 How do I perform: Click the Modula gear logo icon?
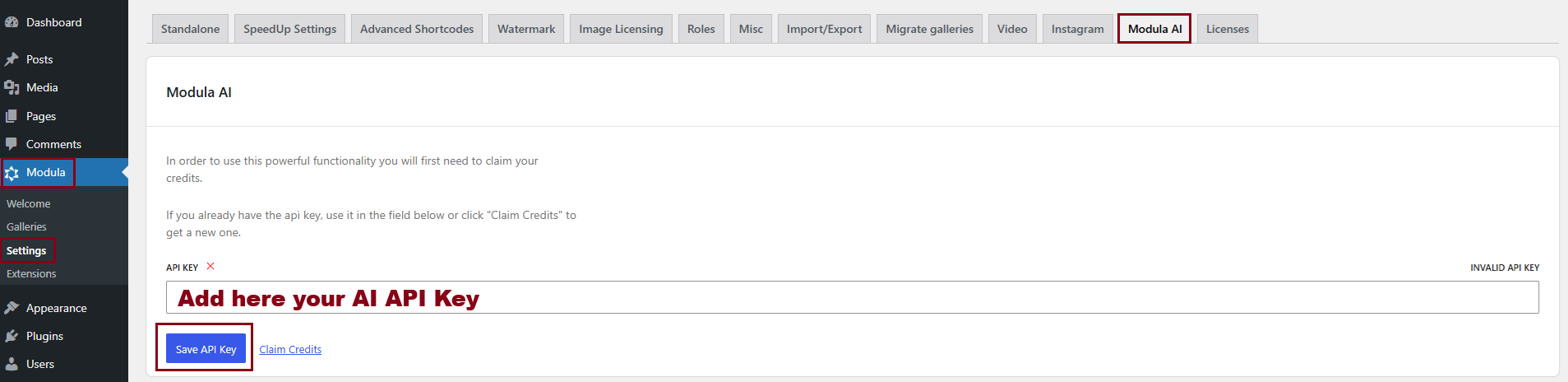(x=12, y=173)
